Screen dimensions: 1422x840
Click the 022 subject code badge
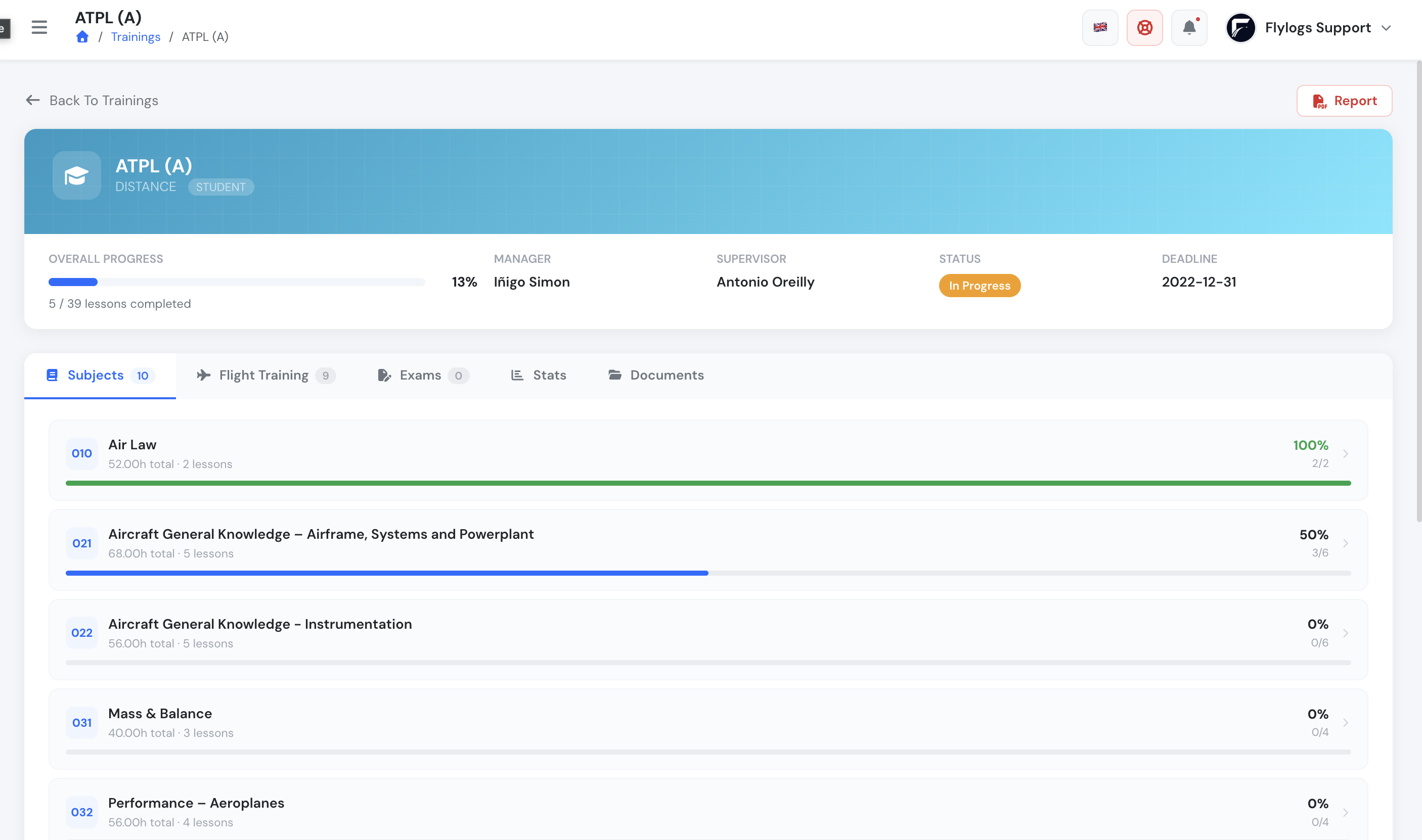click(81, 633)
